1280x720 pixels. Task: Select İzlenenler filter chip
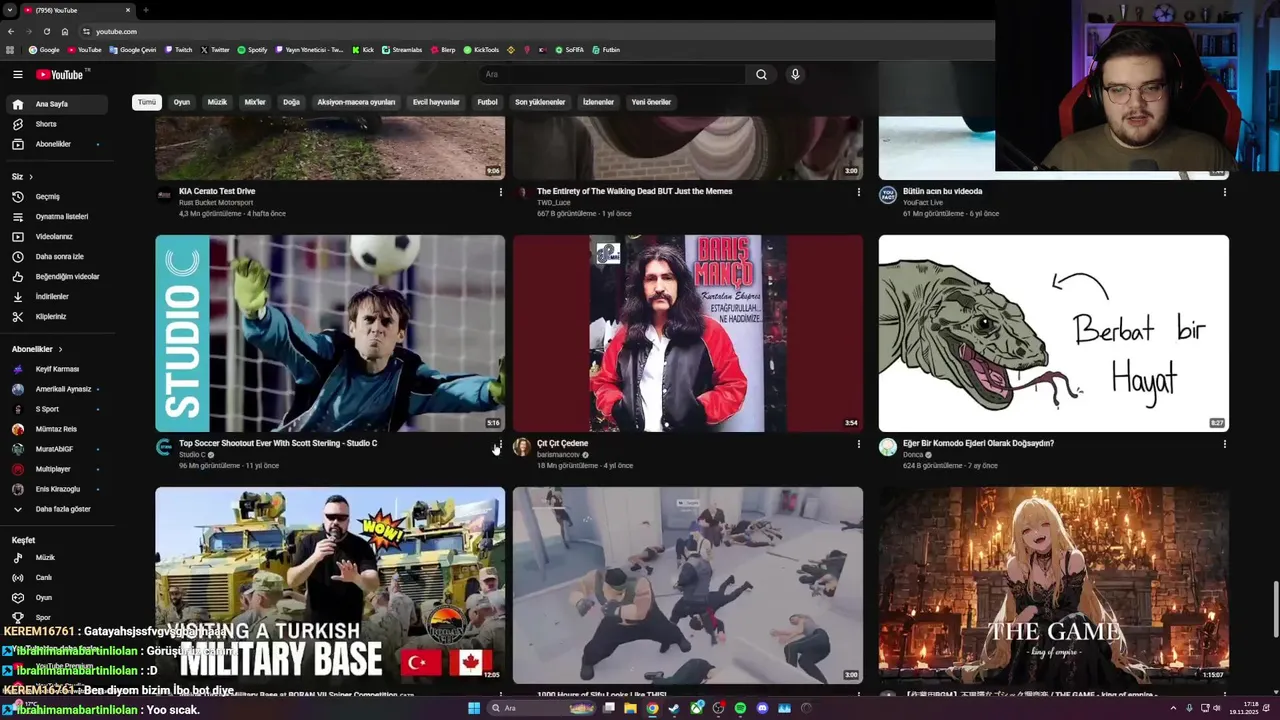598,102
